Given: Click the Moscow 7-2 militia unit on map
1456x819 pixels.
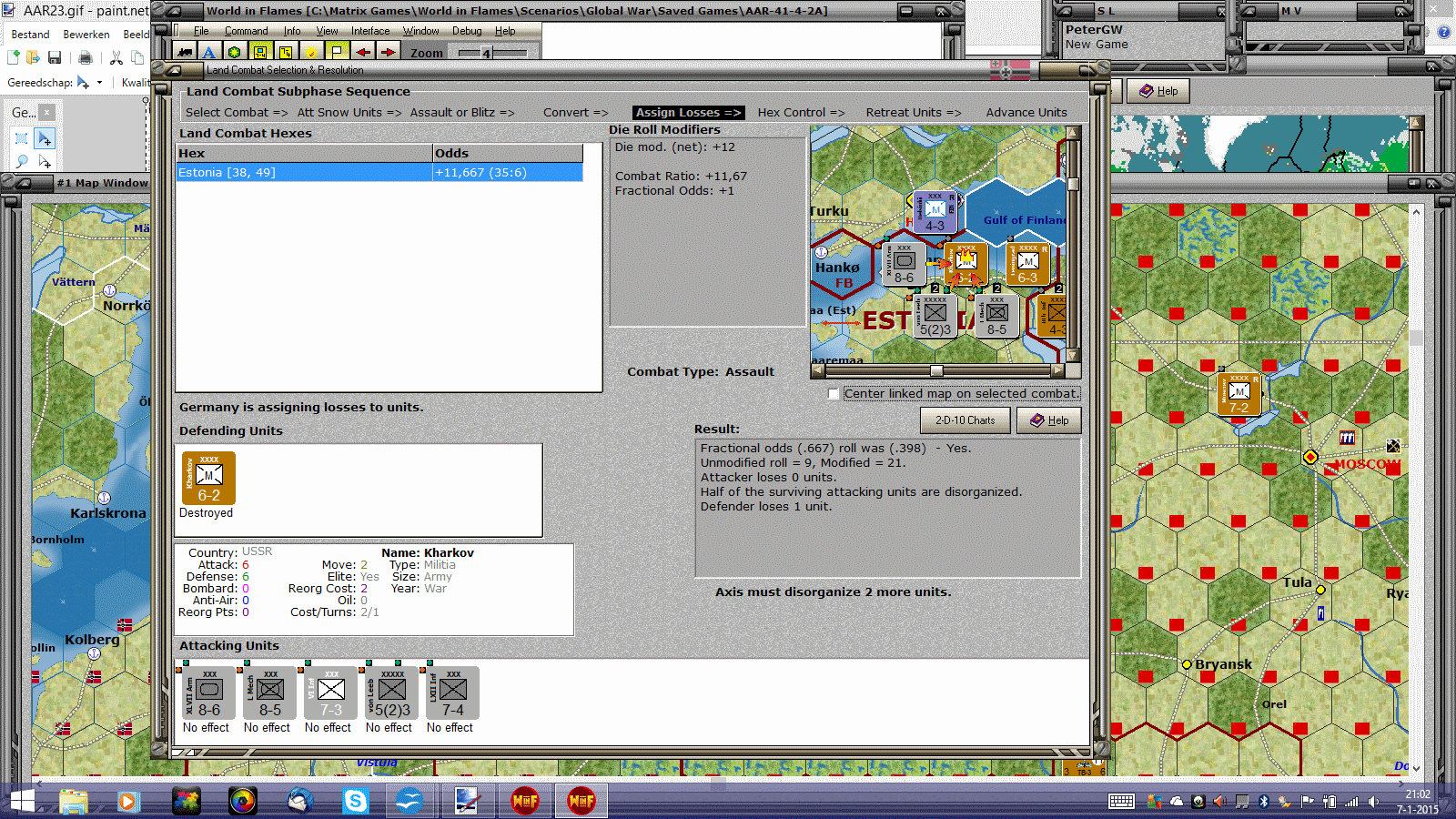Looking at the screenshot, I should (1239, 394).
